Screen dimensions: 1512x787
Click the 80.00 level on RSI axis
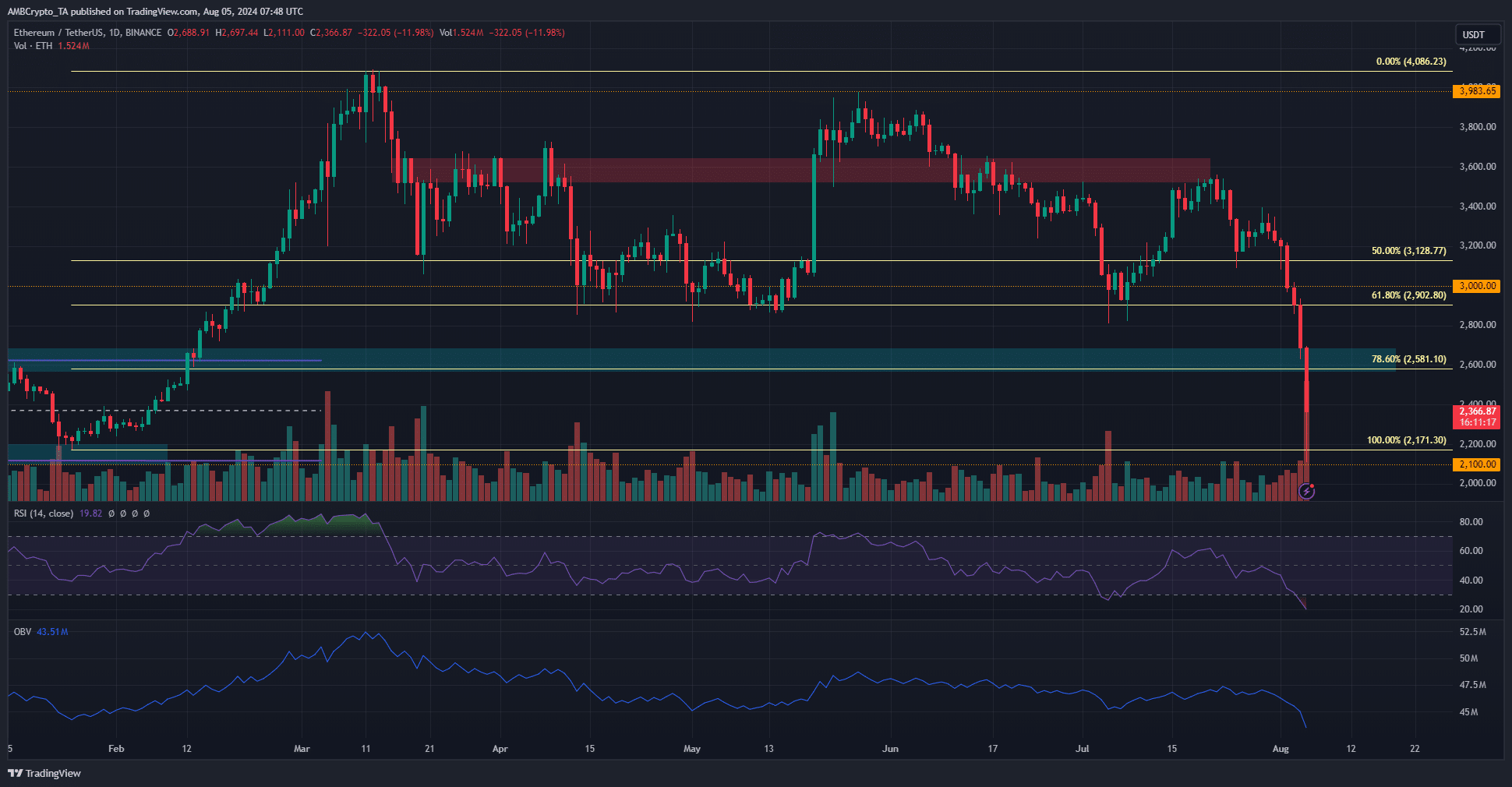click(x=1471, y=522)
